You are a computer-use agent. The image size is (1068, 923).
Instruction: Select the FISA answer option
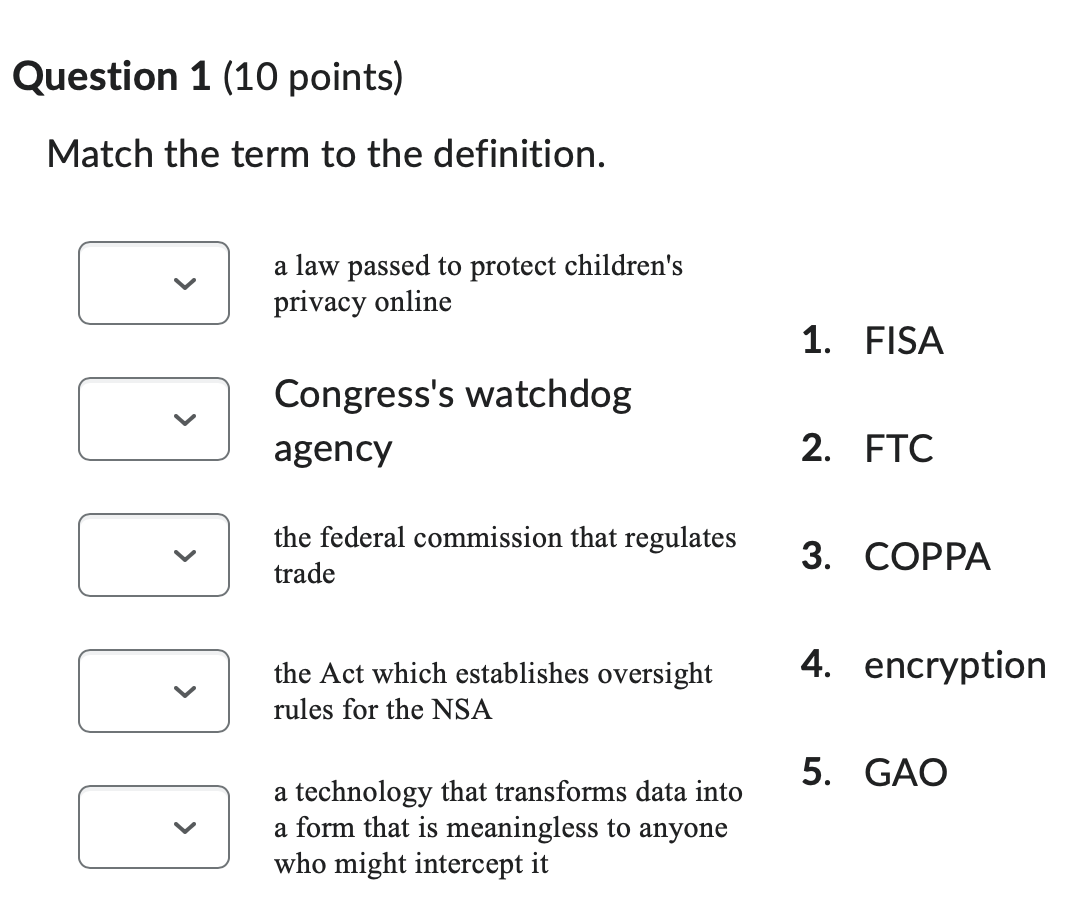click(x=903, y=341)
